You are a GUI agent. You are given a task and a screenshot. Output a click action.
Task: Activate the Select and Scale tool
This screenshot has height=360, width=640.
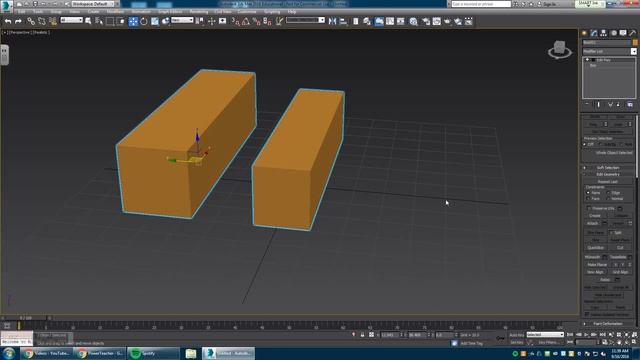click(155, 21)
